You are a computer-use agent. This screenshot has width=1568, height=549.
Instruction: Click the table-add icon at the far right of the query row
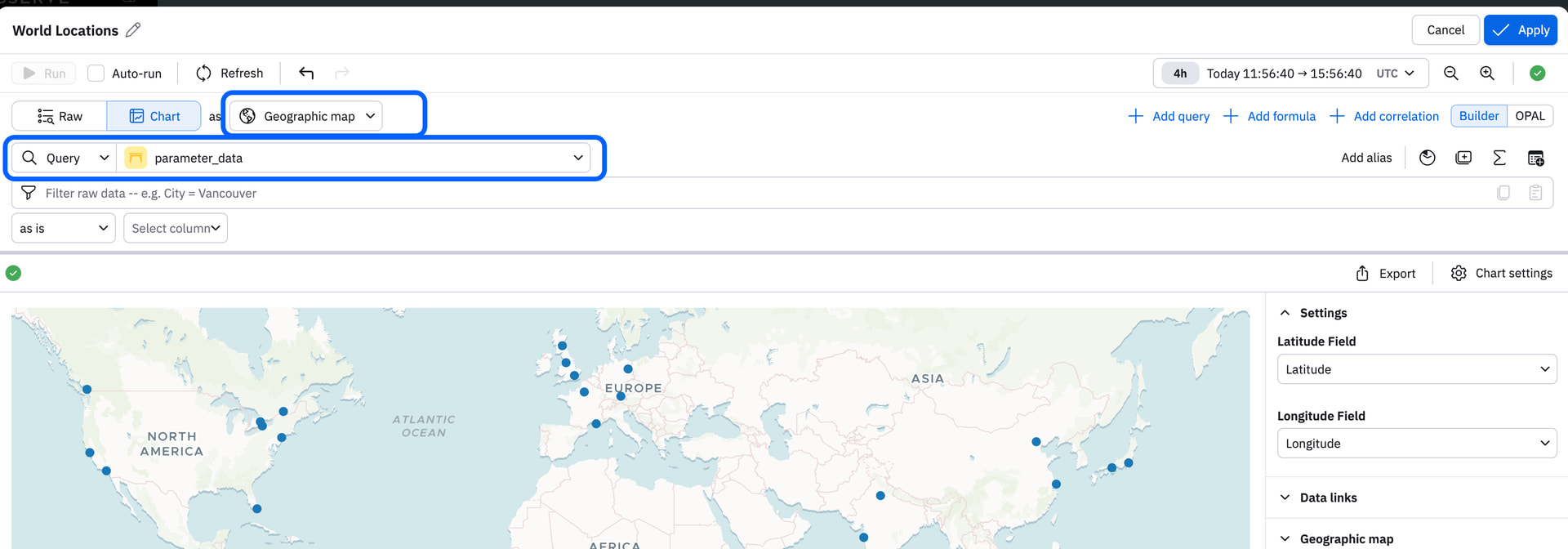pos(1535,158)
